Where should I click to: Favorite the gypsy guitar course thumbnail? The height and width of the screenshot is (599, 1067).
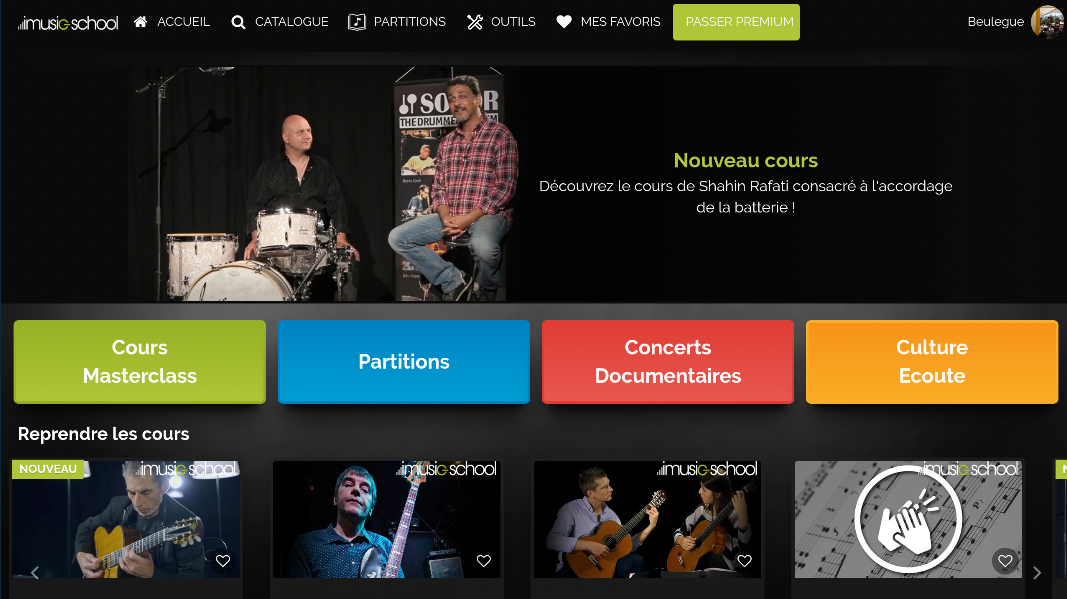223,561
